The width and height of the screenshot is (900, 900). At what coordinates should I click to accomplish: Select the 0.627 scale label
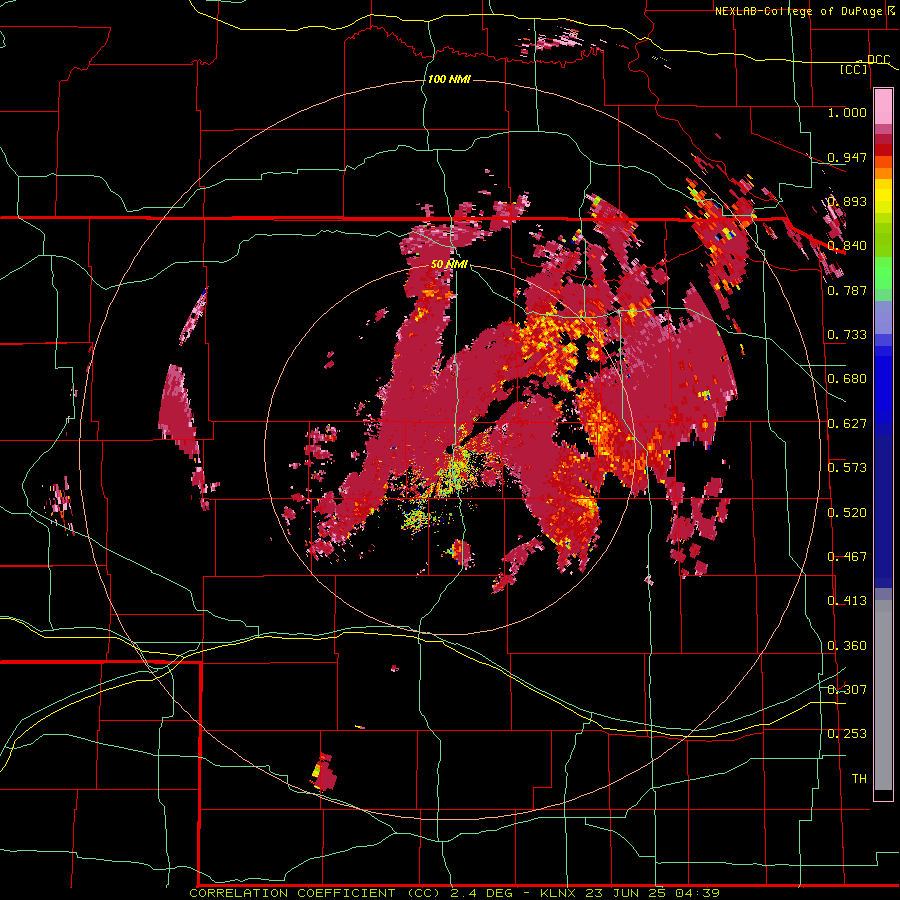click(x=847, y=424)
